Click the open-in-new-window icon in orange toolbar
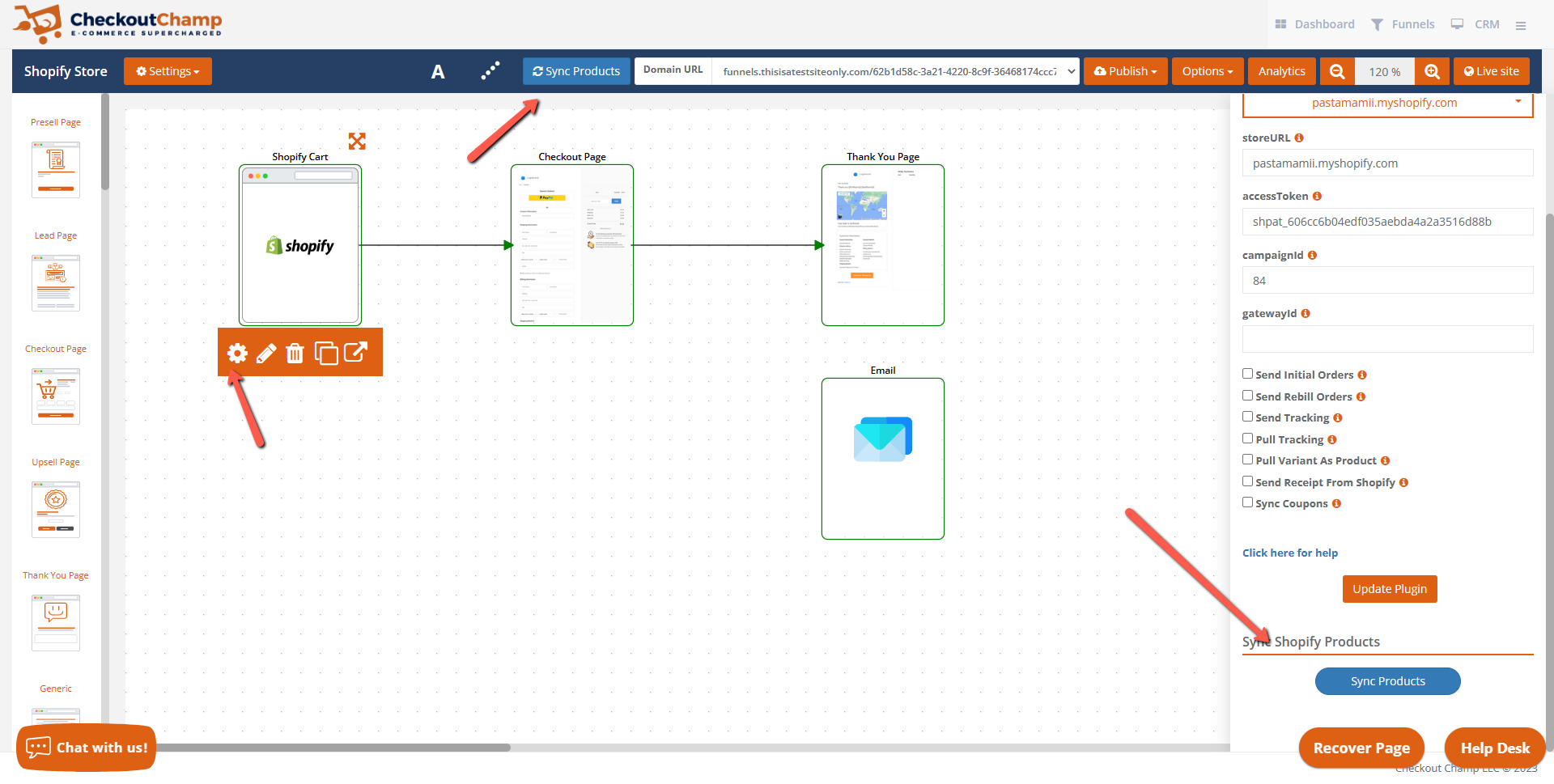This screenshot has width=1554, height=784. click(355, 352)
